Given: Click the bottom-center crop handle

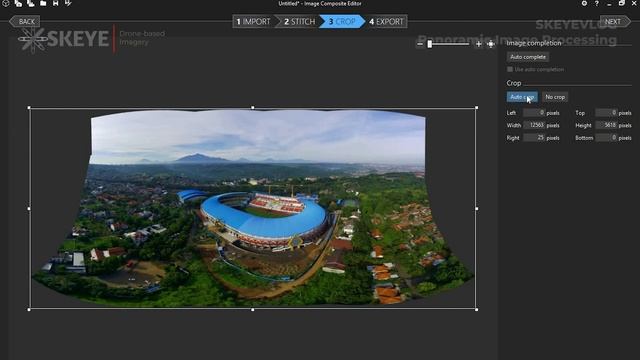Looking at the screenshot, I should [x=253, y=309].
